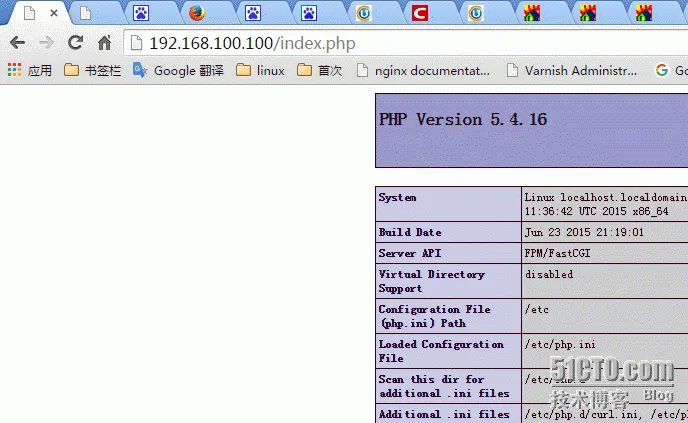The image size is (688, 423).
Task: Select the System row label
Action: (x=398, y=197)
